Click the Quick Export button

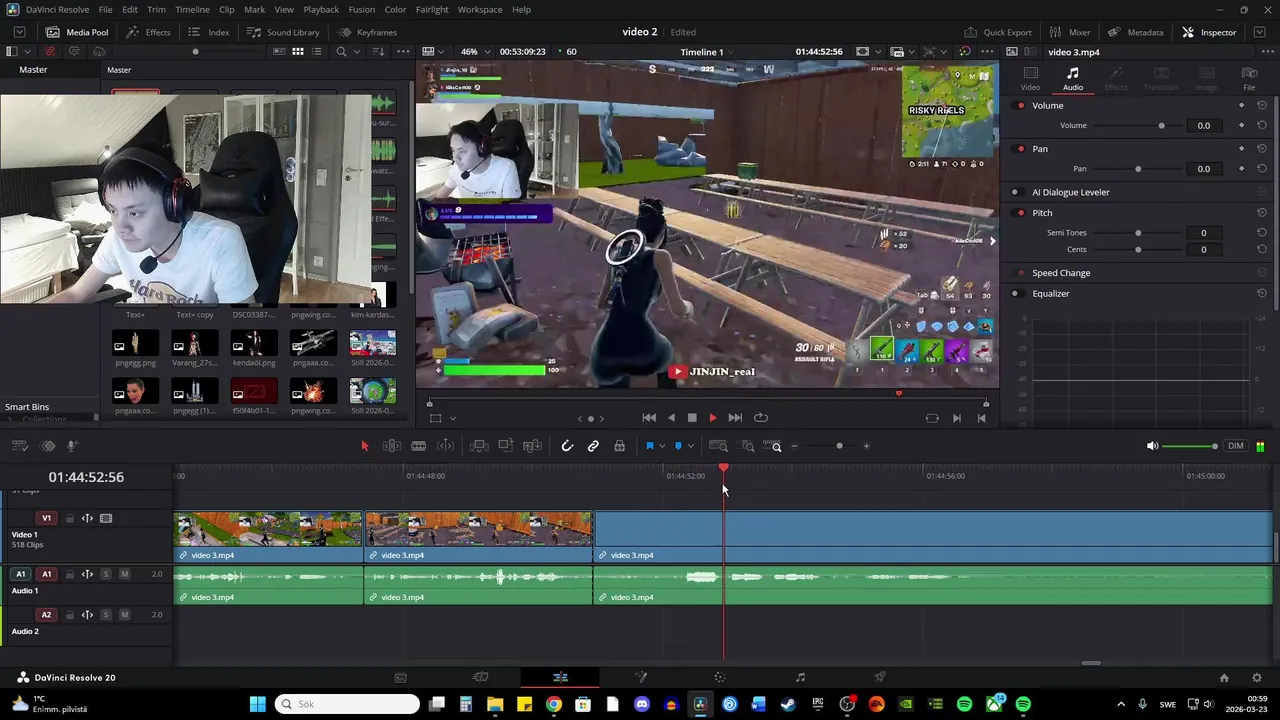[x=998, y=32]
